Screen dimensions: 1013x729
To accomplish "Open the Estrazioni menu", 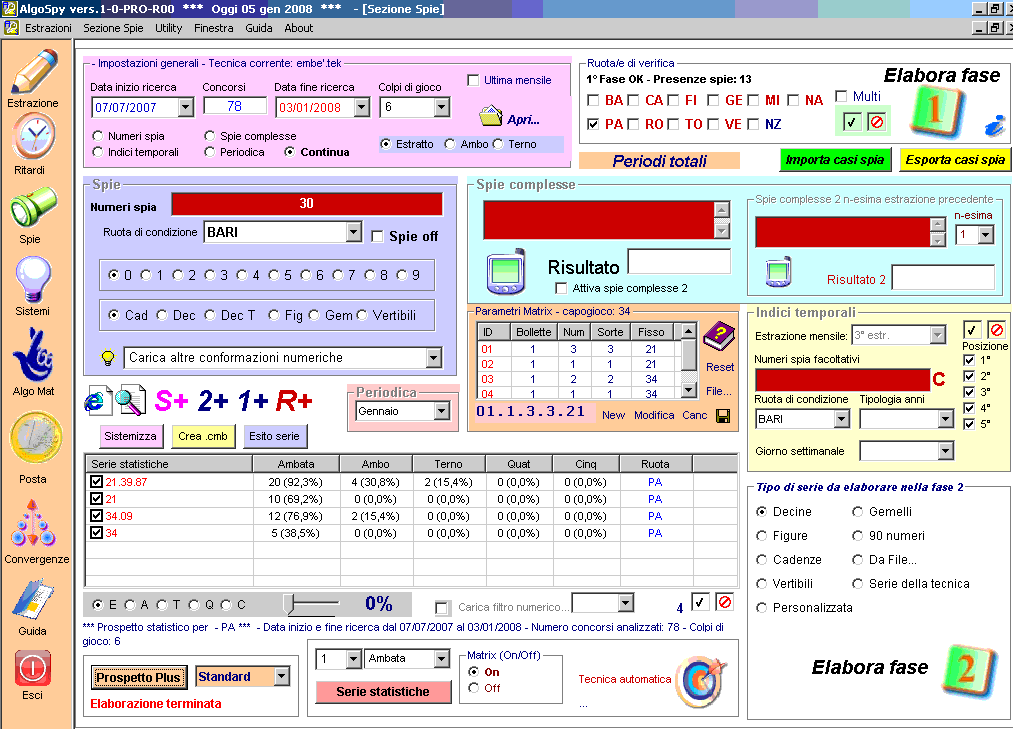I will tap(48, 28).
